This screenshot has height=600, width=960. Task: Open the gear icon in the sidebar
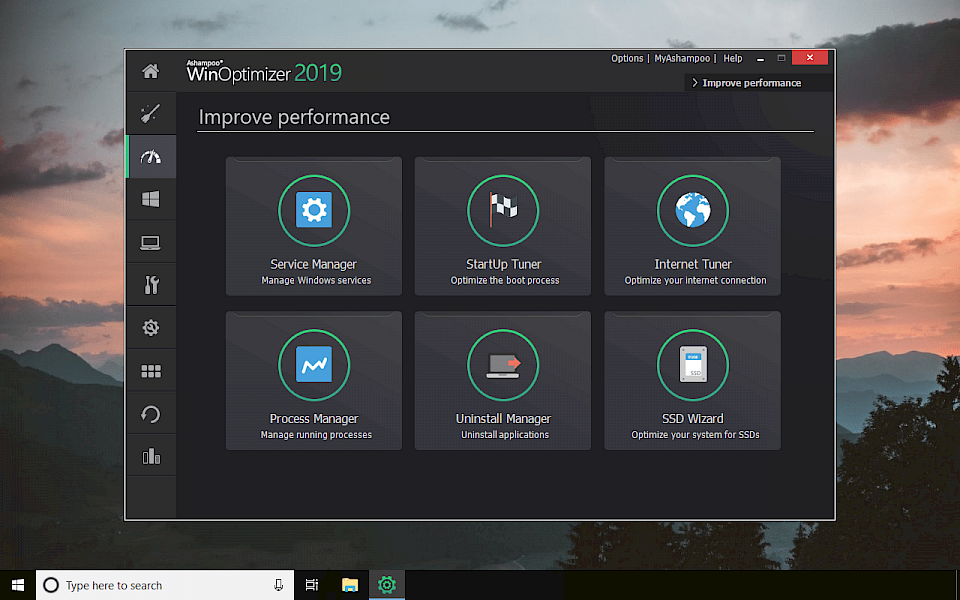coord(151,328)
